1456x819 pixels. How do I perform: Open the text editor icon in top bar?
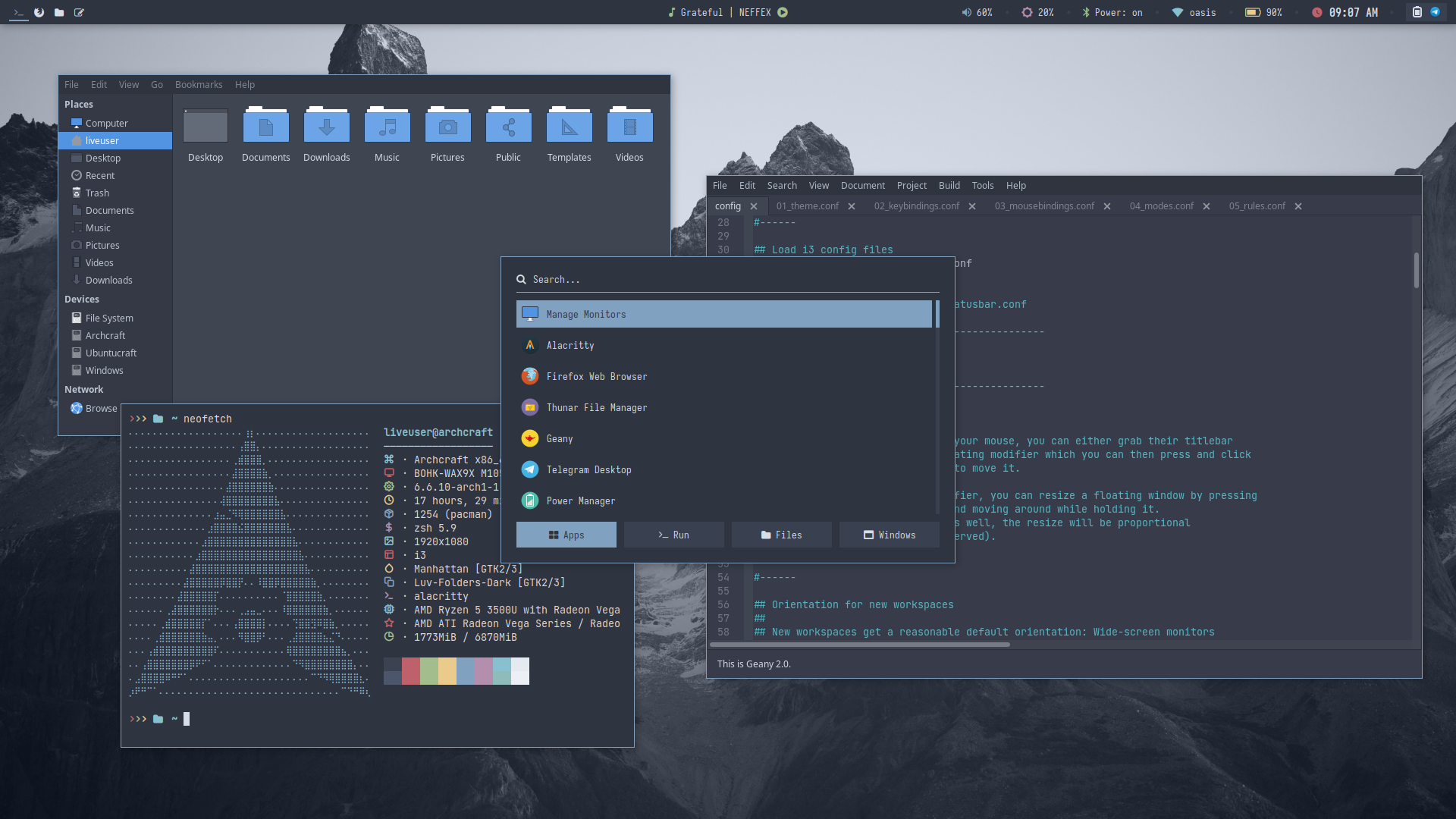79,12
